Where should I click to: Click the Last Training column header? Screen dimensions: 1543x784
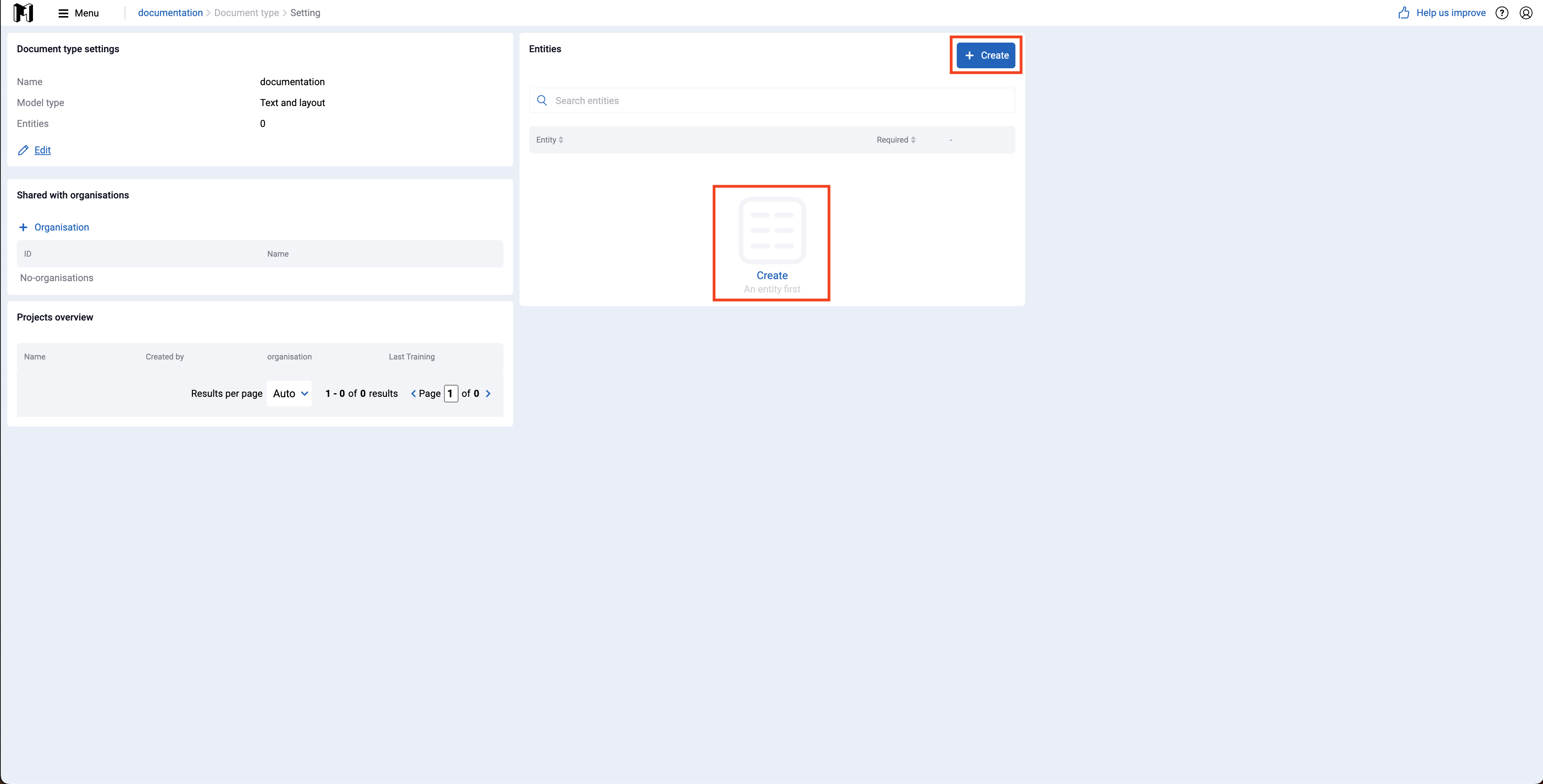(x=411, y=356)
